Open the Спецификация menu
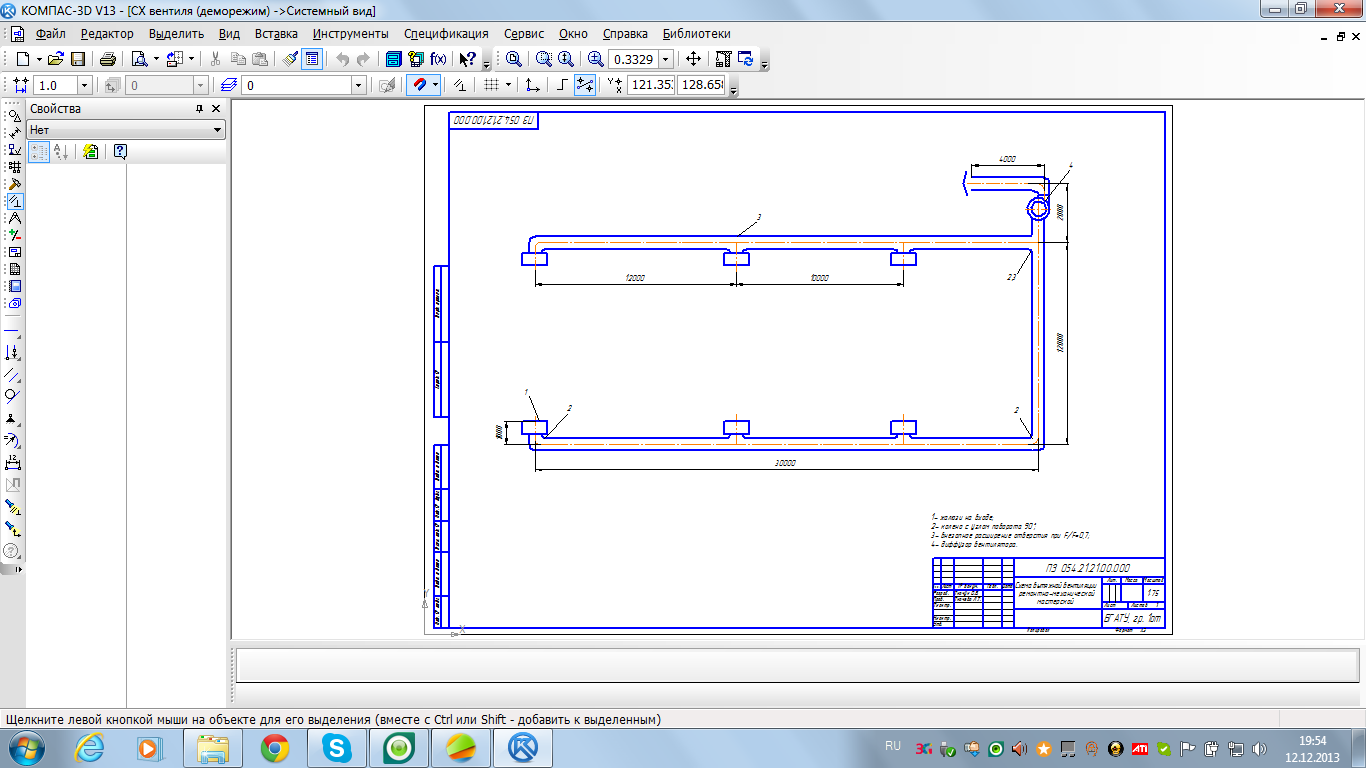 [x=446, y=34]
